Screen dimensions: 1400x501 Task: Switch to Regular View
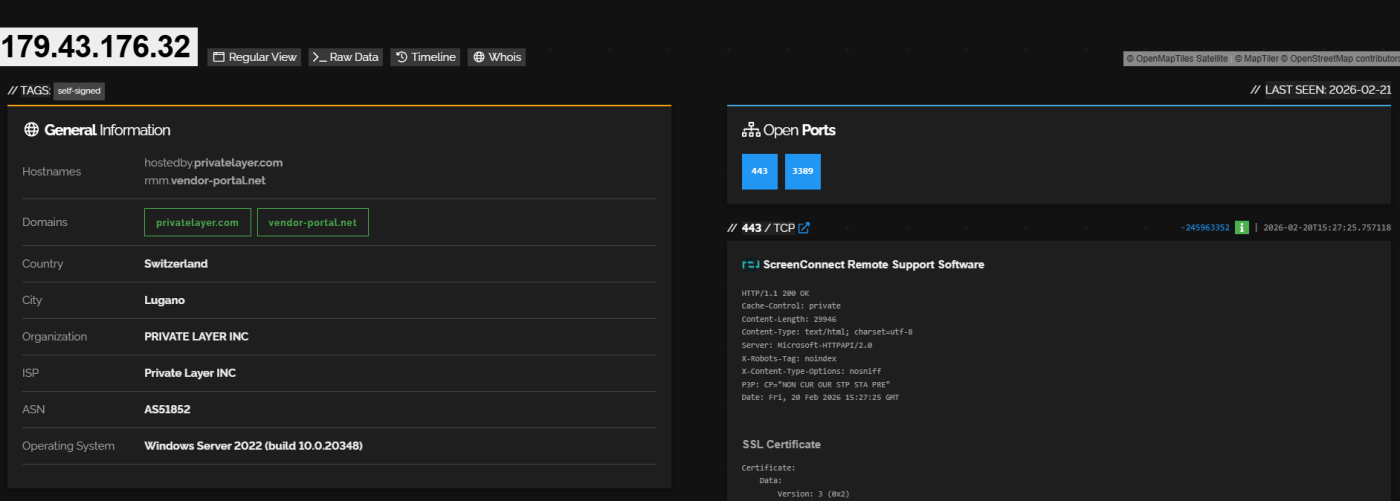(255, 57)
